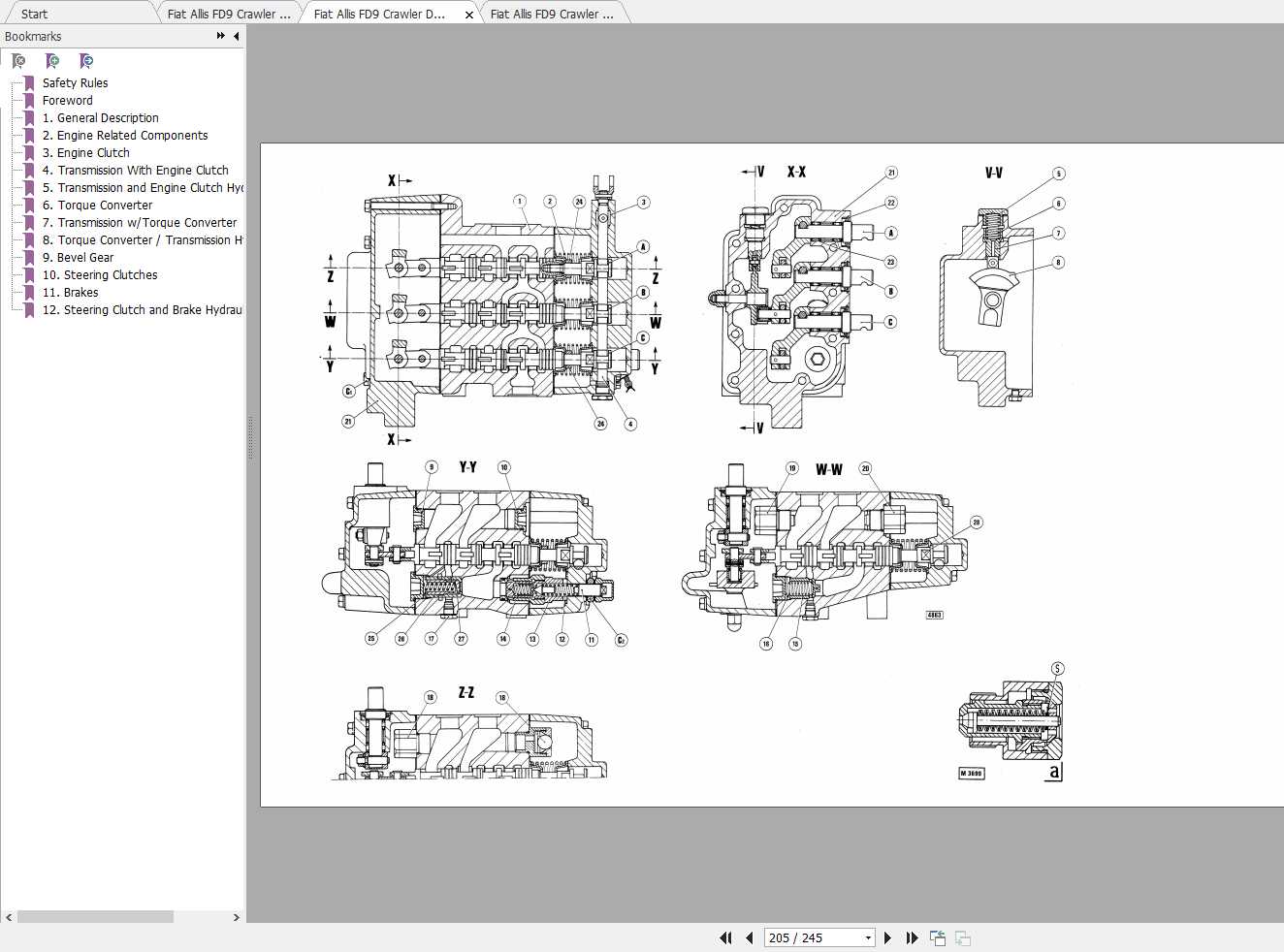1284x952 pixels.
Task: Click the bookmarks panel horizontal scrollbar thumb
Action: [95, 917]
